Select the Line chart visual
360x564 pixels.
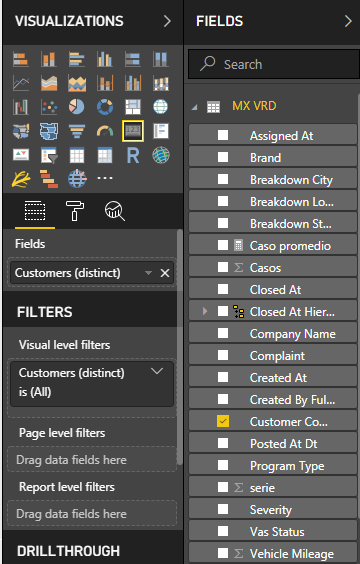20,83
